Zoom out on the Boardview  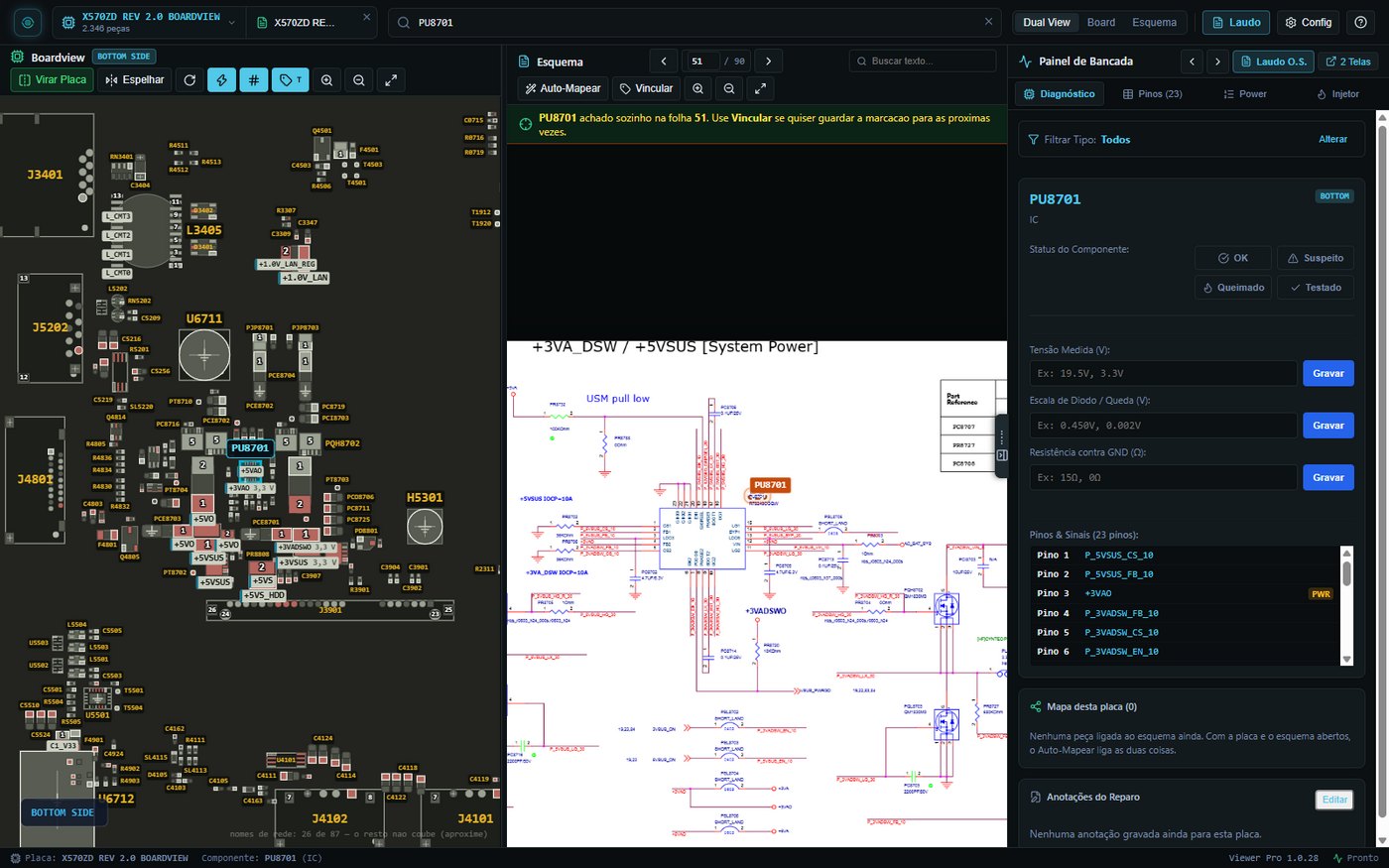pos(359,80)
